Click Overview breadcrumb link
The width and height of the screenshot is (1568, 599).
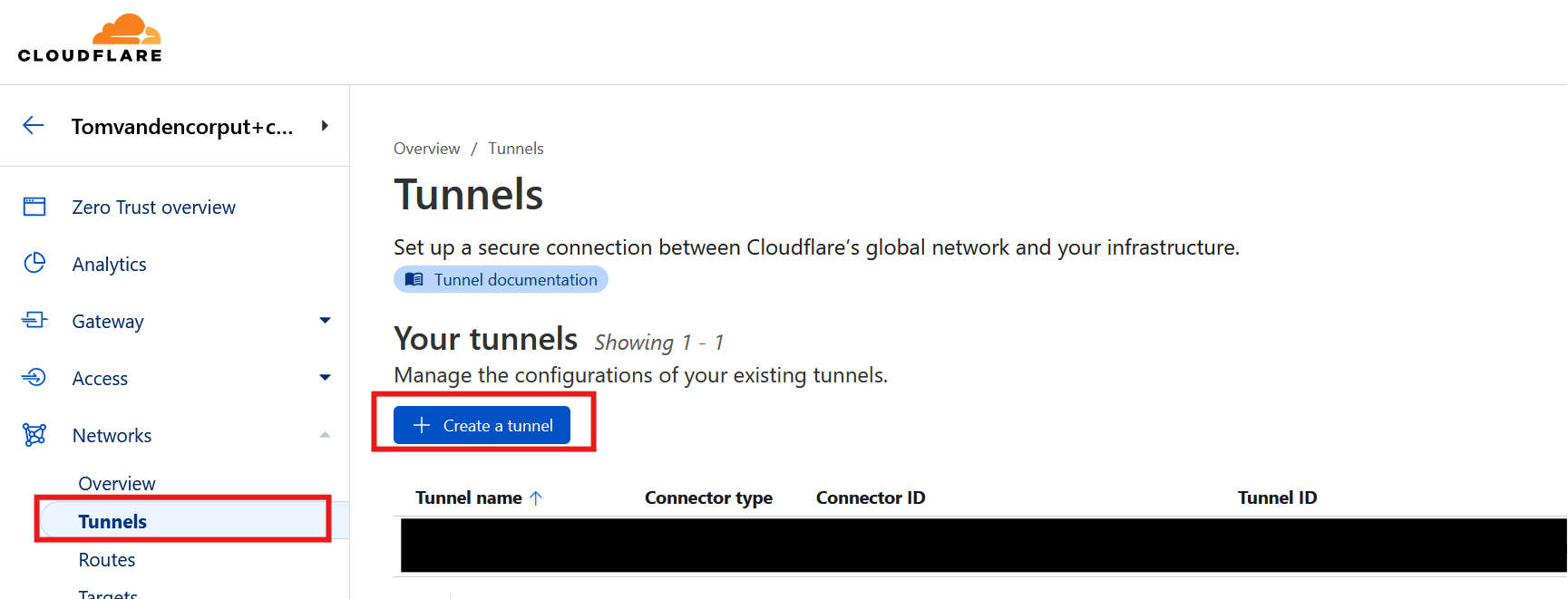click(x=426, y=149)
